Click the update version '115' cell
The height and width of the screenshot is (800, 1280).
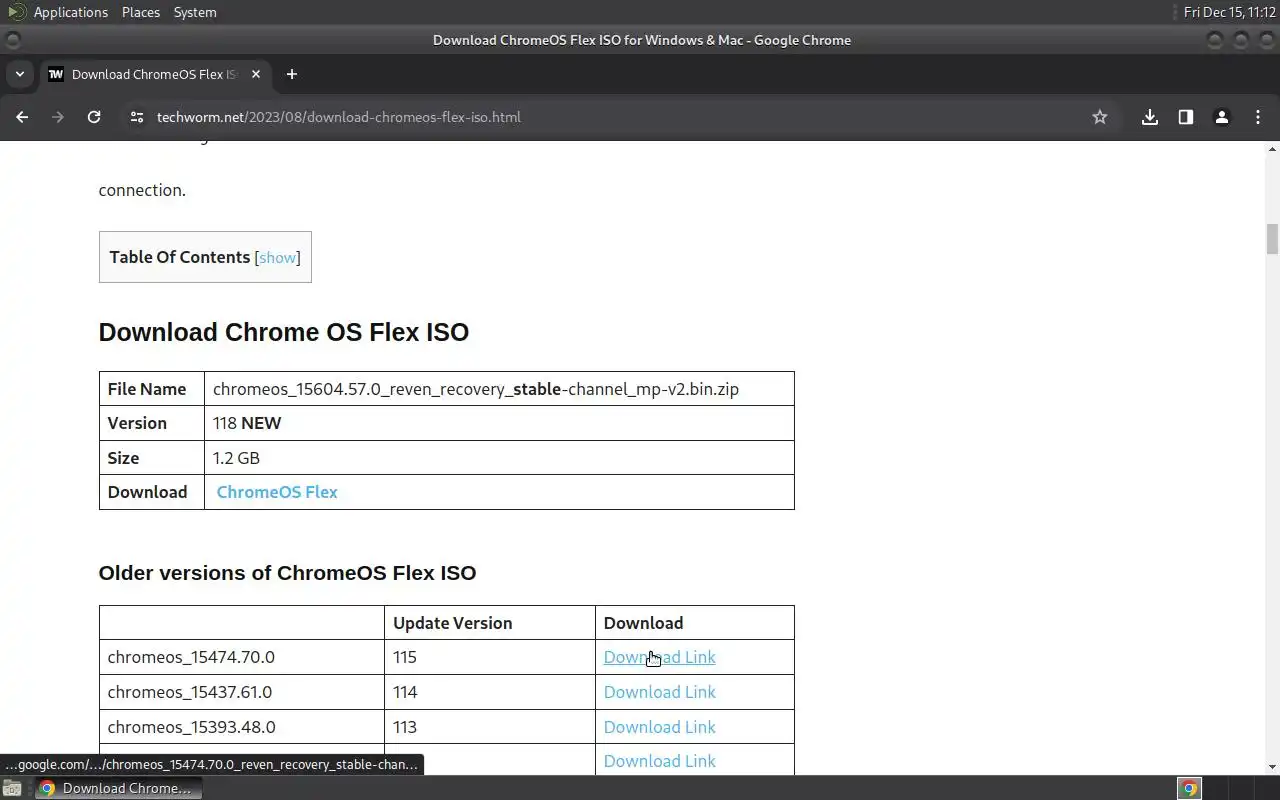490,657
